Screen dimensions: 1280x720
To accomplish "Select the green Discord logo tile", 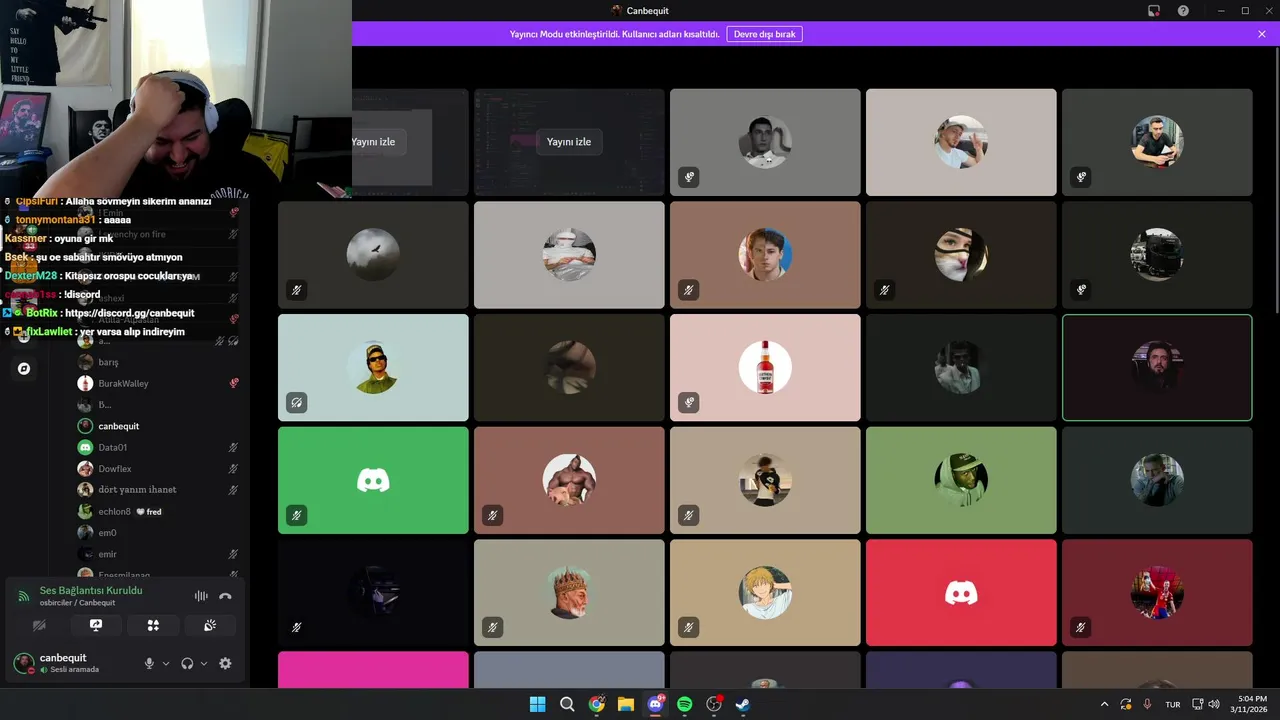I will (x=373, y=481).
